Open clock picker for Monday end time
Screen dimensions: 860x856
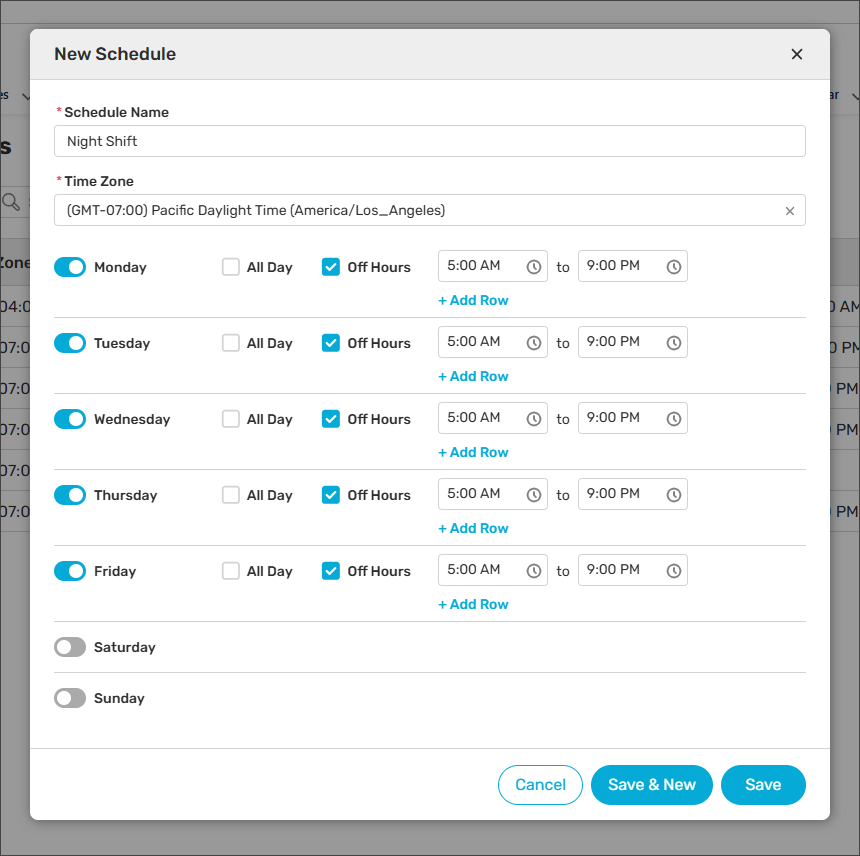point(674,267)
